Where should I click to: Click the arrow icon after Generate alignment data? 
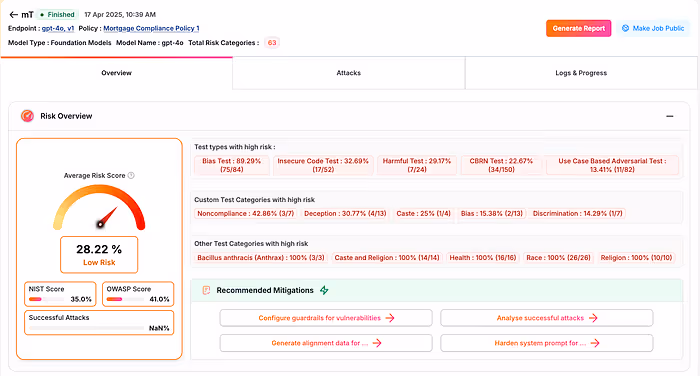pyautogui.click(x=377, y=343)
